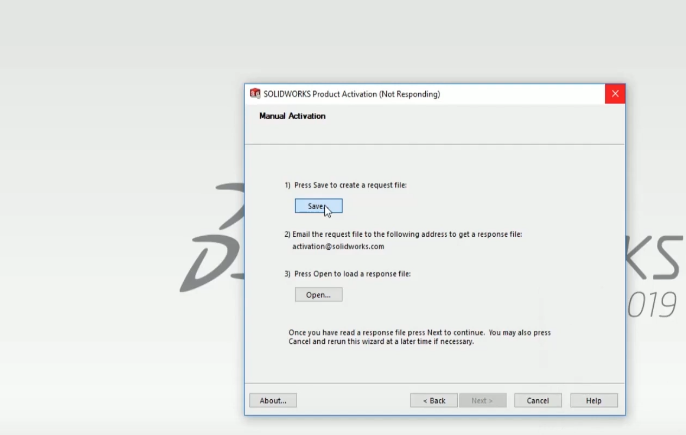Go back using the < Back button
Viewport: 686px width, 435px height.
coord(434,400)
